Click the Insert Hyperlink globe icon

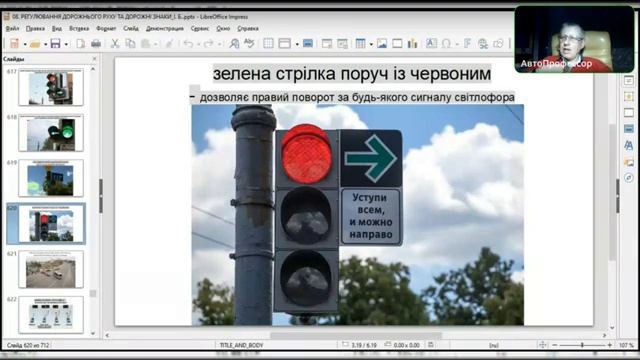click(483, 43)
